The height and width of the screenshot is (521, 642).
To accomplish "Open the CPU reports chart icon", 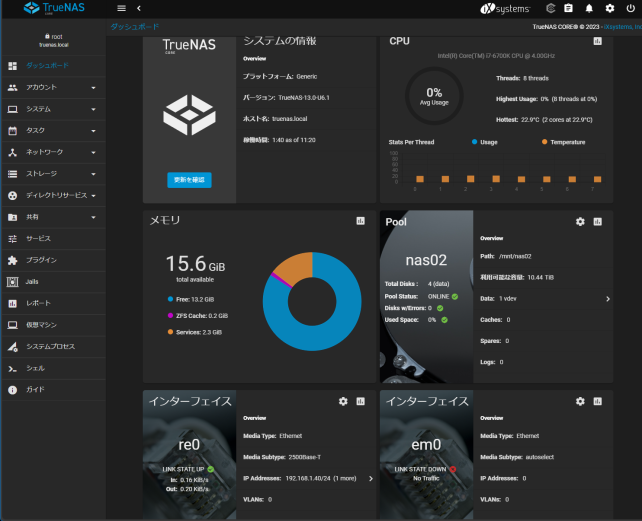I will [597, 41].
